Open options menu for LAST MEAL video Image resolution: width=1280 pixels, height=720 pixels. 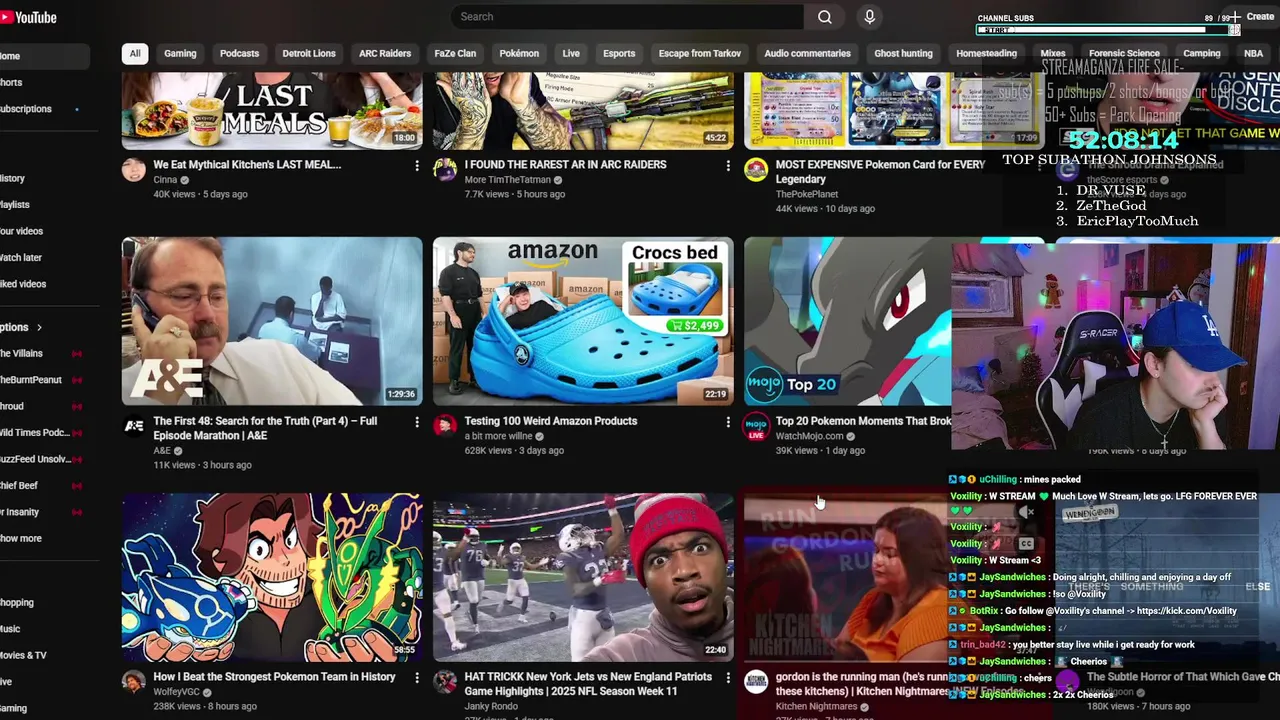point(417,166)
